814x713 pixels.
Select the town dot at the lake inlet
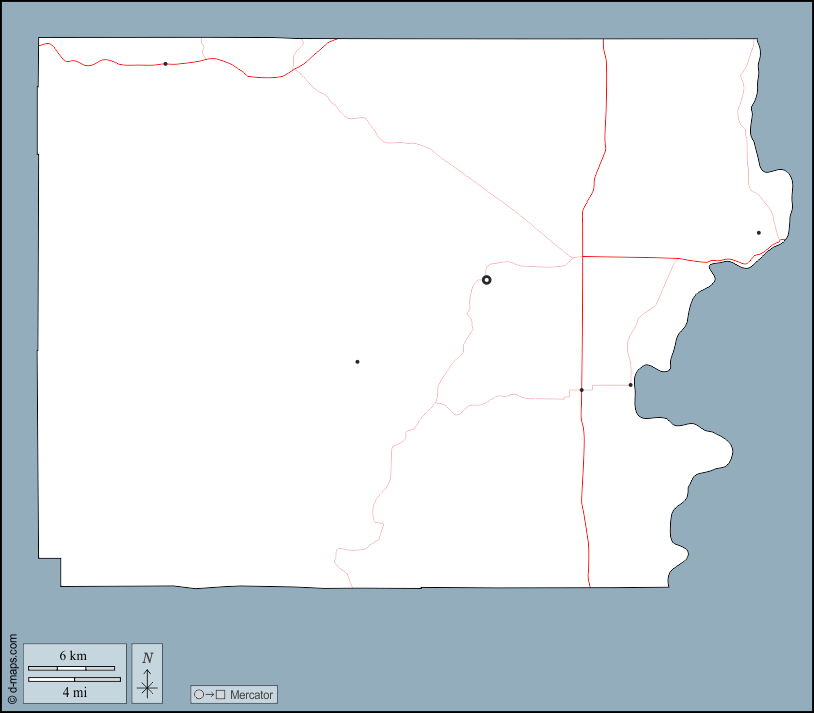pos(630,385)
